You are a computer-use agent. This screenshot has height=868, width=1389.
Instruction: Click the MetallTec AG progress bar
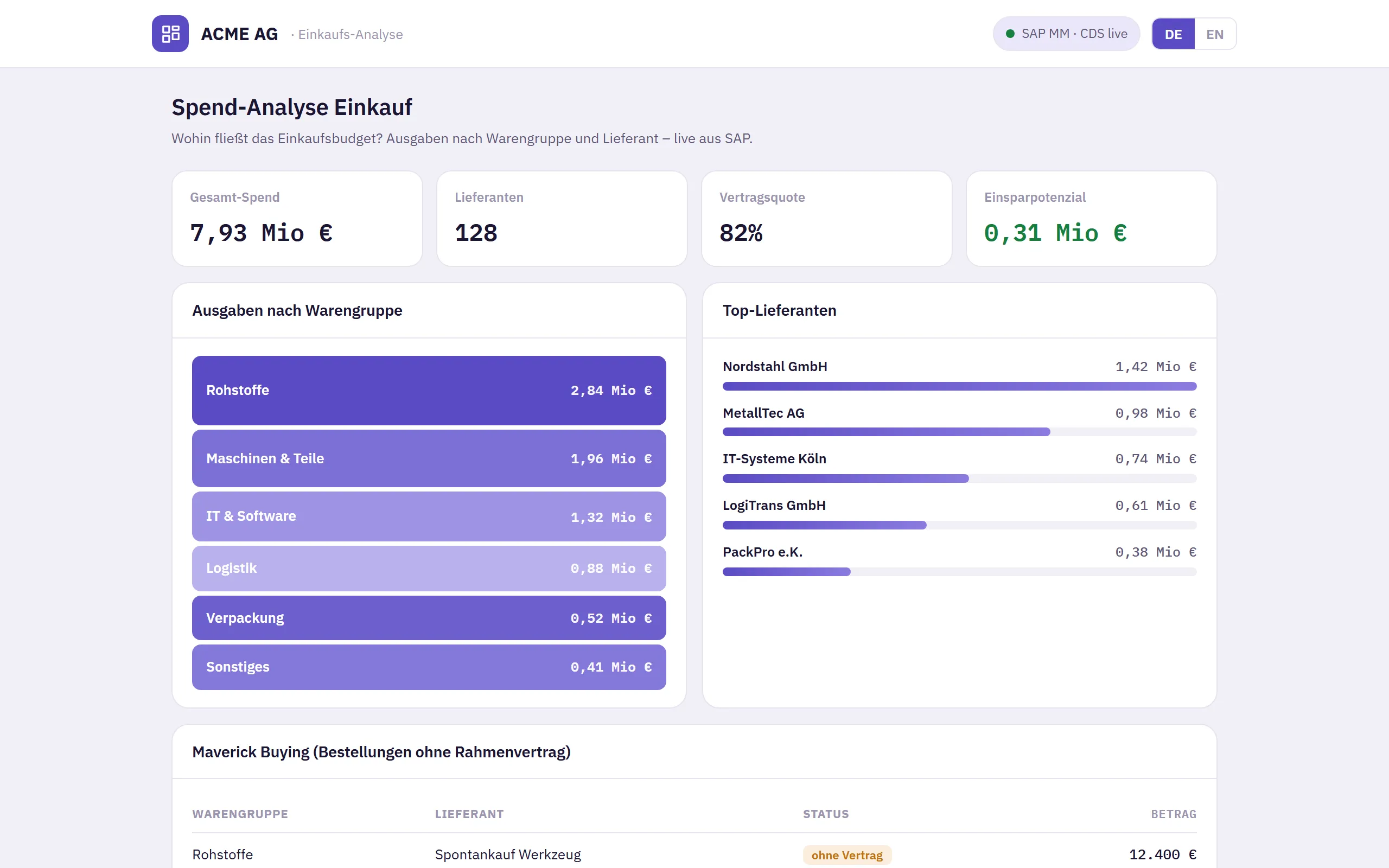pos(959,432)
